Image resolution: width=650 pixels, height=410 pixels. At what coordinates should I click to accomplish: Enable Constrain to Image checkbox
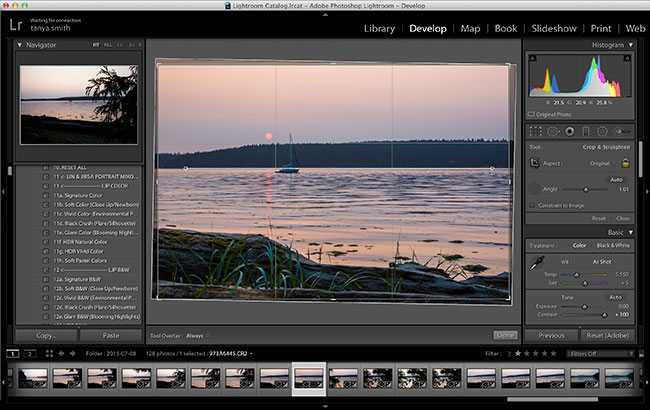pyautogui.click(x=532, y=205)
